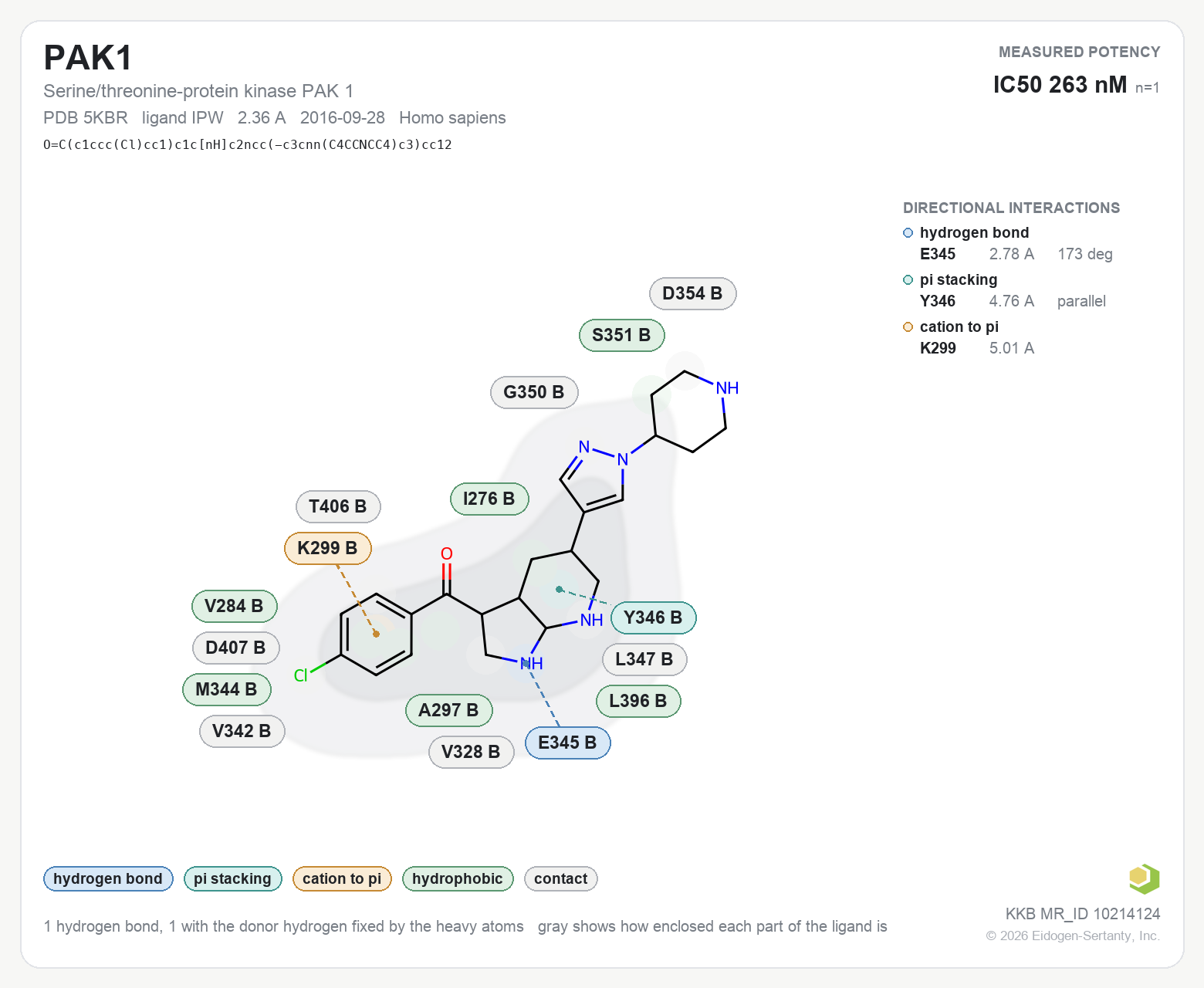Select the M344 B residue label
1204x988 pixels.
pyautogui.click(x=226, y=689)
